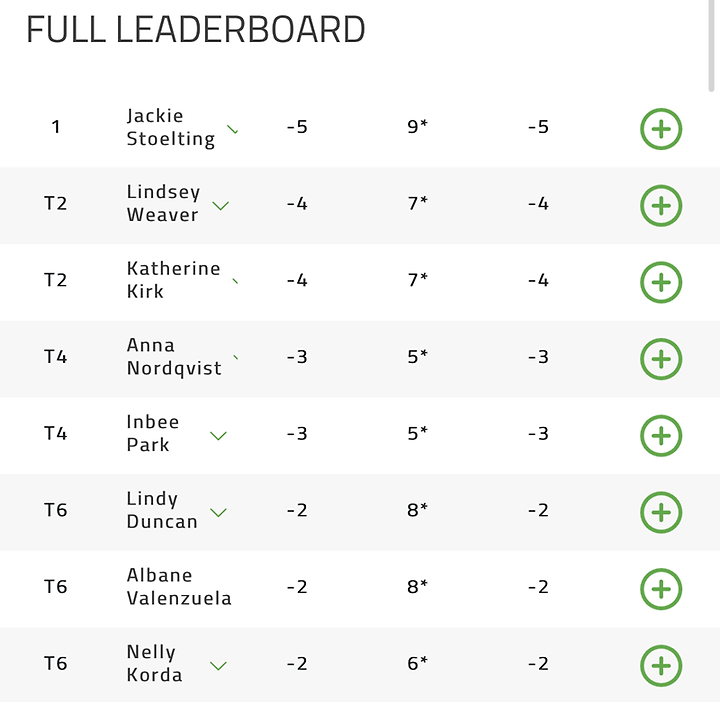This screenshot has height=702, width=720.
Task: Click the vertical scrollbar on the right
Action: coord(711,46)
